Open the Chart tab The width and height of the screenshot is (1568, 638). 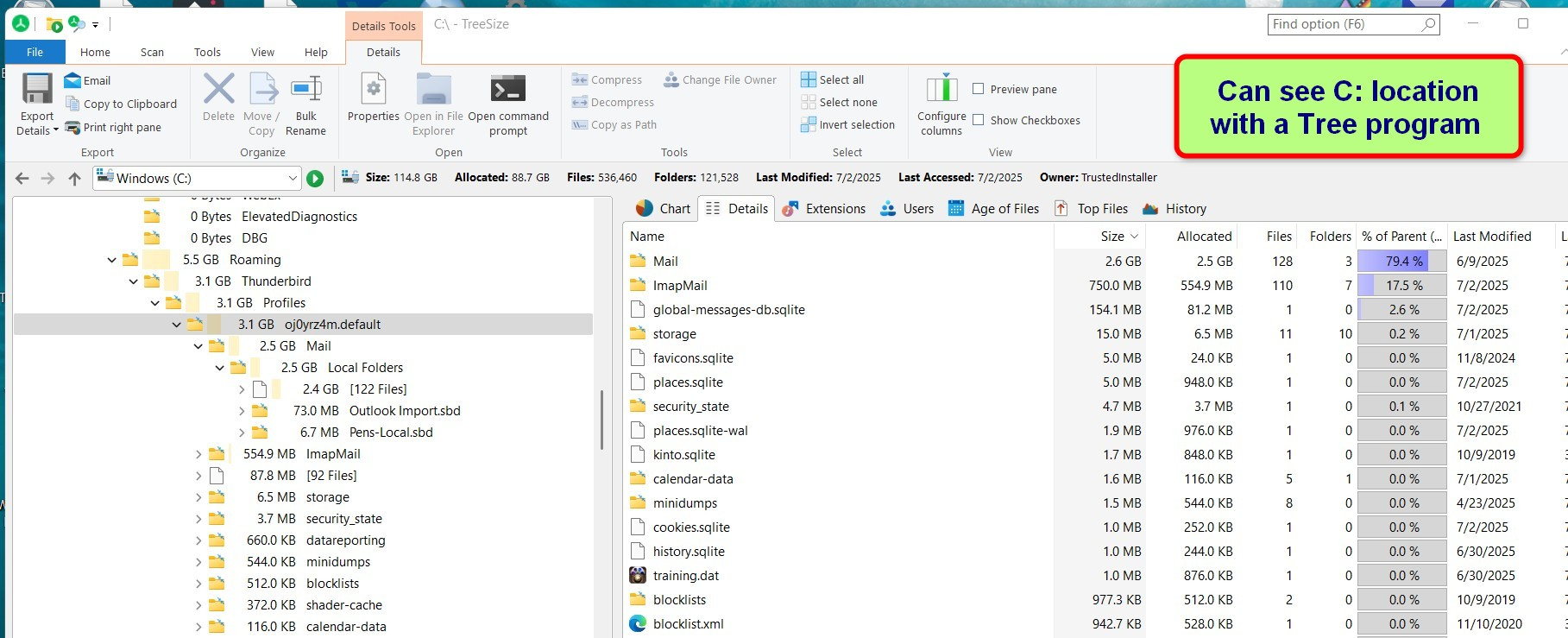click(663, 208)
